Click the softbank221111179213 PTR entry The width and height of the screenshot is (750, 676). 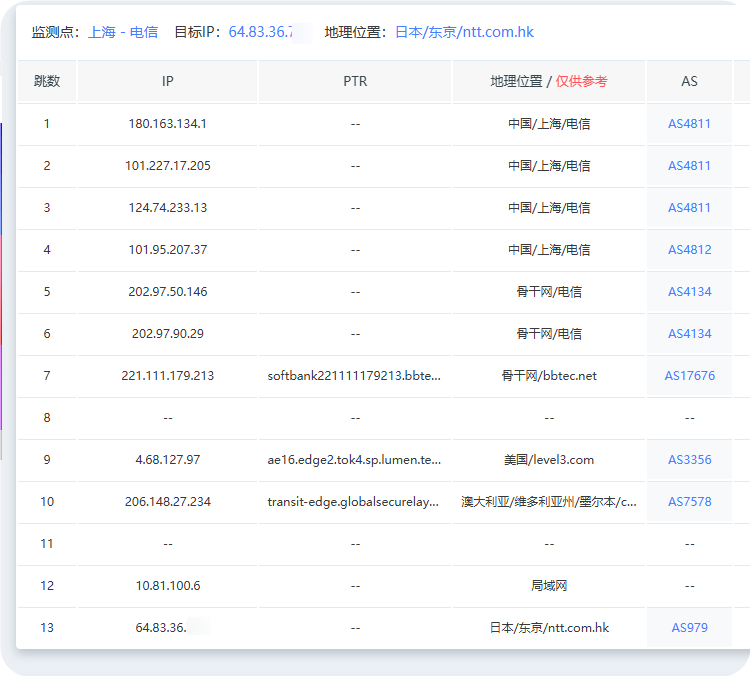coord(354,376)
